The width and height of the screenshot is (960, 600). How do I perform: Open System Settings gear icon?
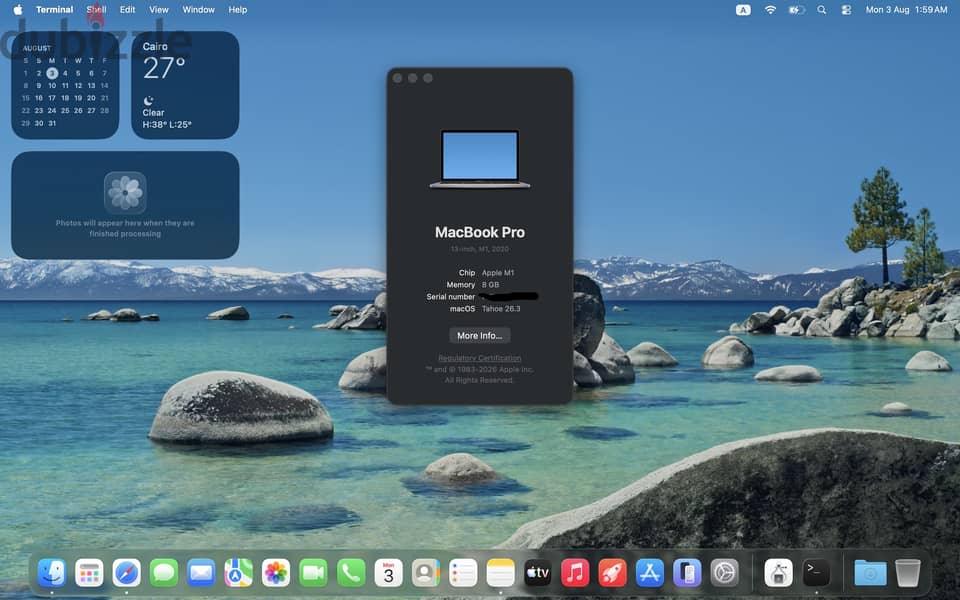725,573
